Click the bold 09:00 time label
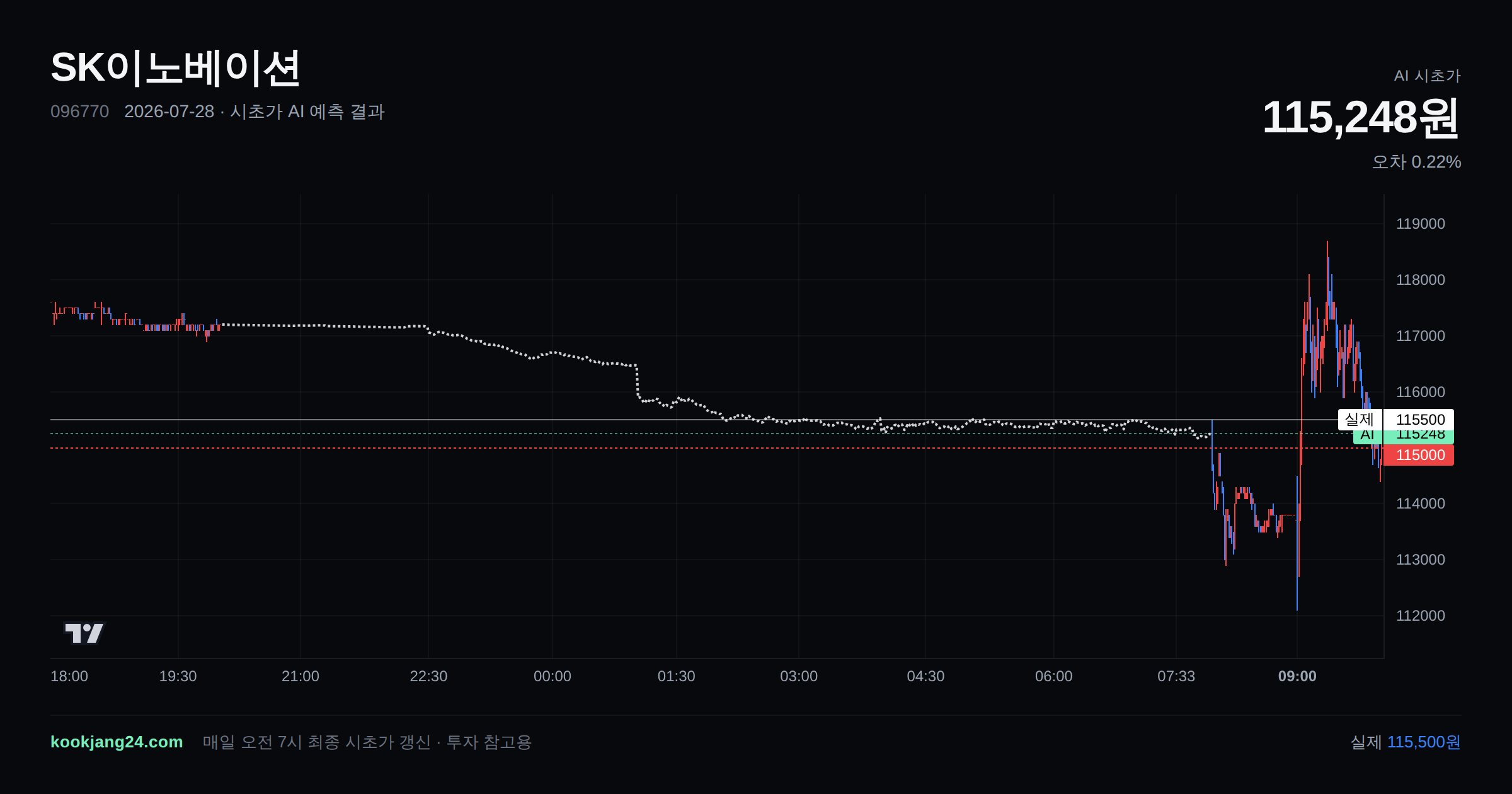The image size is (1512, 794). click(x=1297, y=676)
